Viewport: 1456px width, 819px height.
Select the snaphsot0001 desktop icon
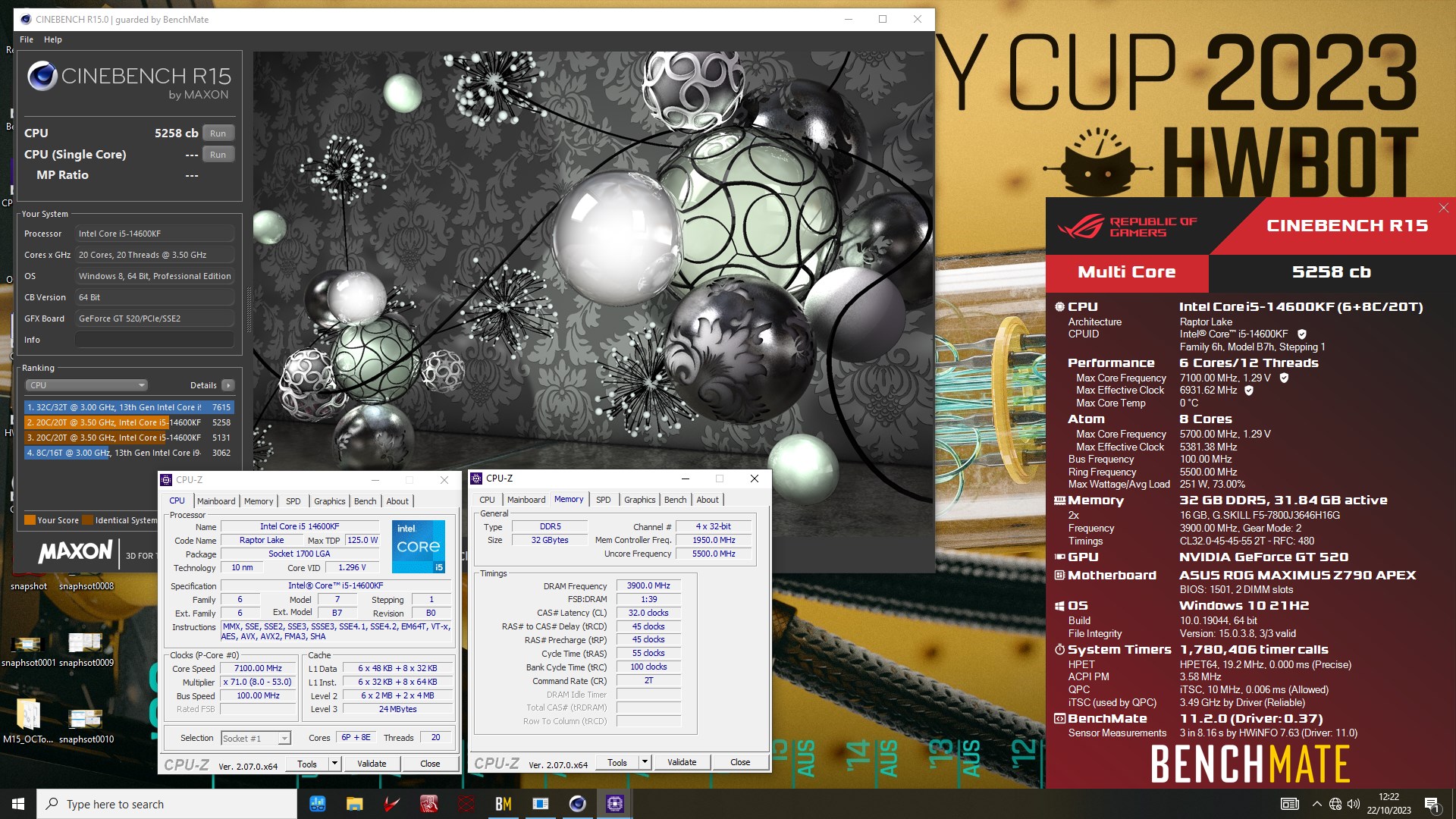(27, 649)
